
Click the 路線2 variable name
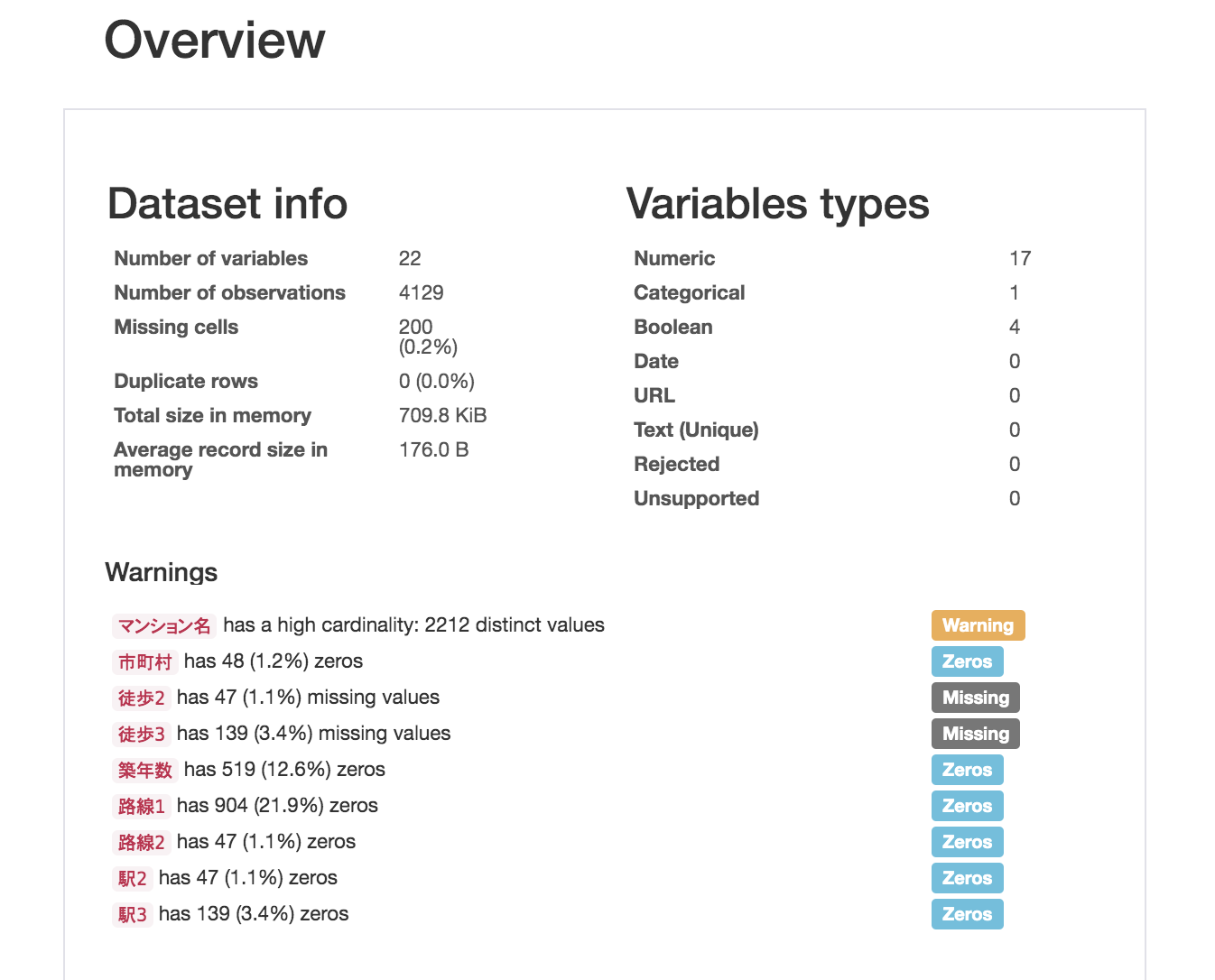141,842
